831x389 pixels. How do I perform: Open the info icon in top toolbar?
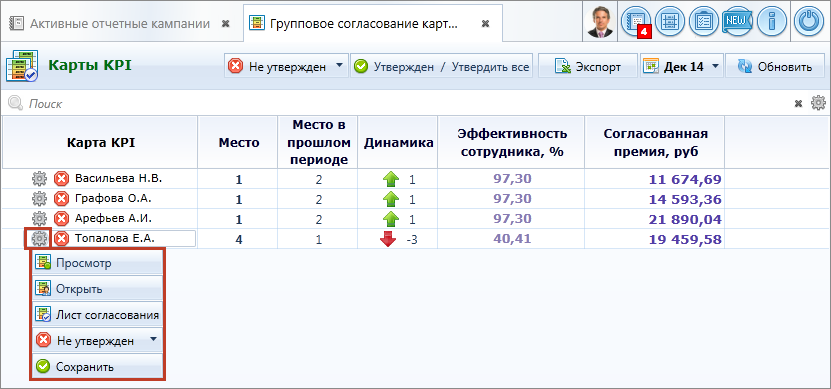[x=772, y=22]
